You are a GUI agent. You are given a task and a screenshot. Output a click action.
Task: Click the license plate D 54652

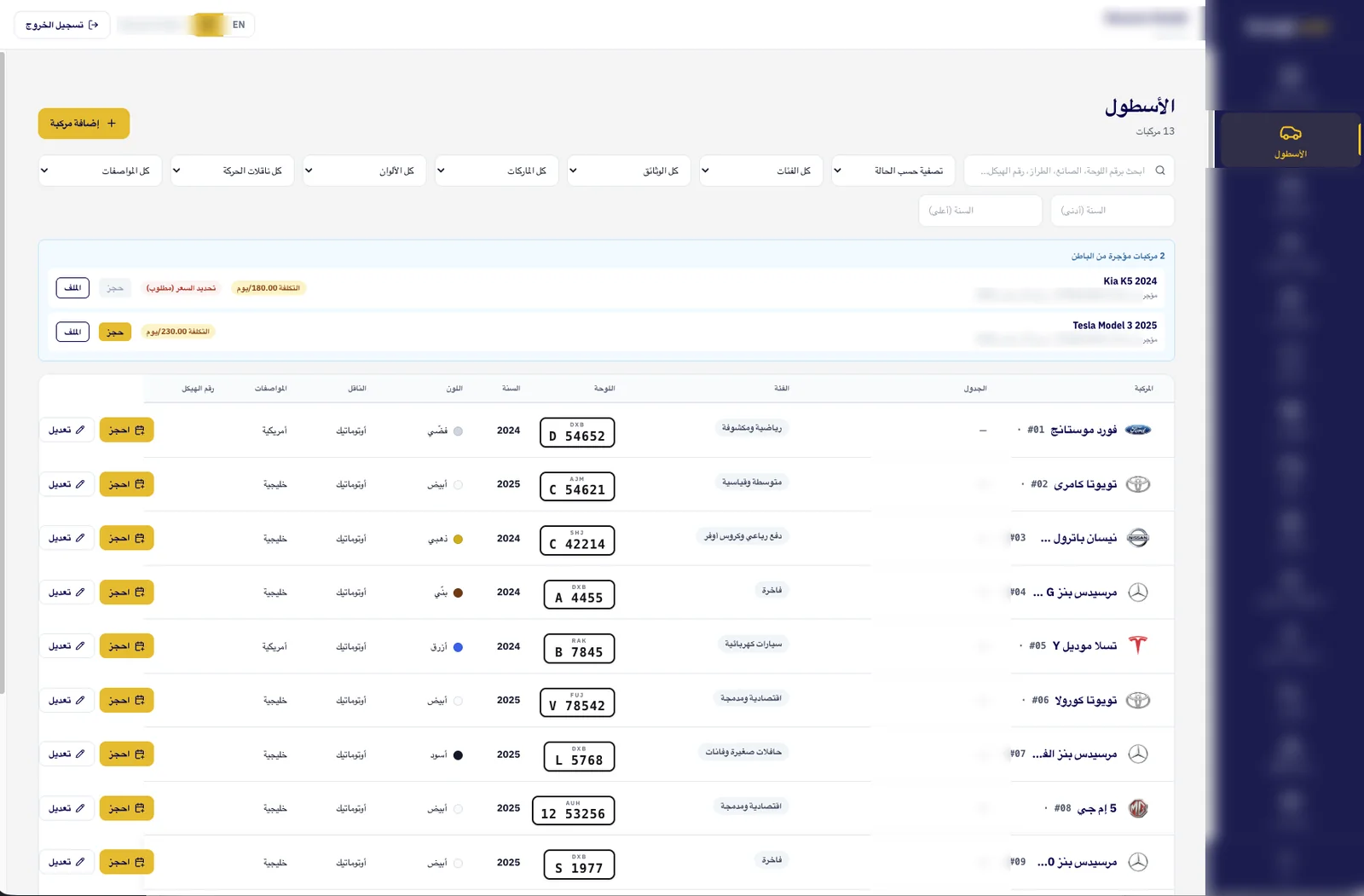(x=577, y=432)
